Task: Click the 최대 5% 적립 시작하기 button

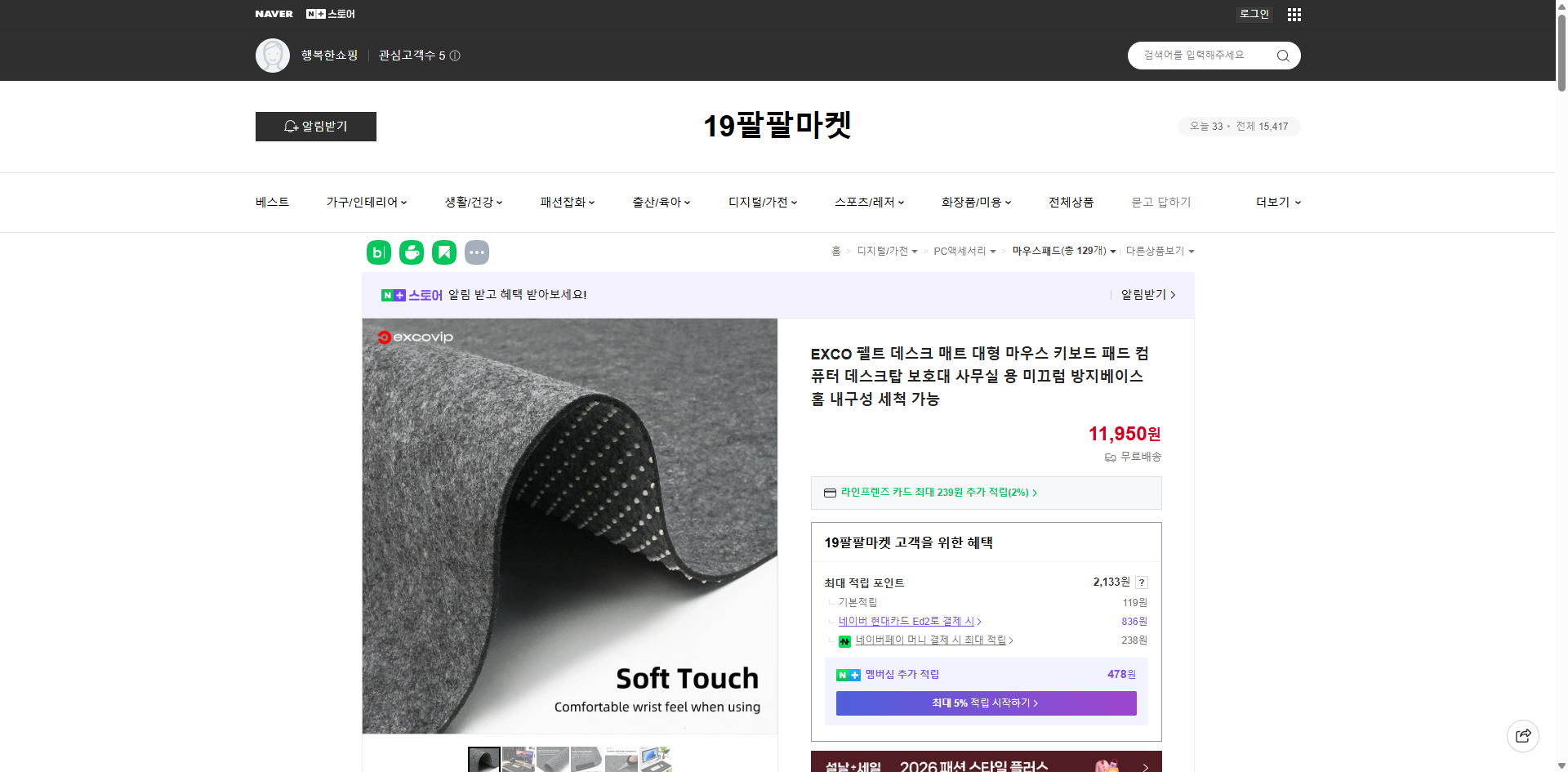Action: pyautogui.click(x=985, y=703)
